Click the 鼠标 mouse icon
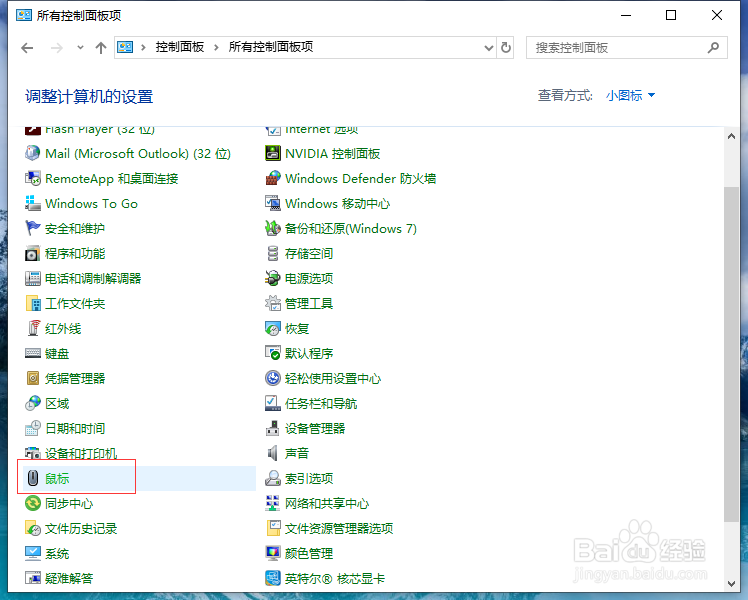The image size is (748, 600). point(32,478)
